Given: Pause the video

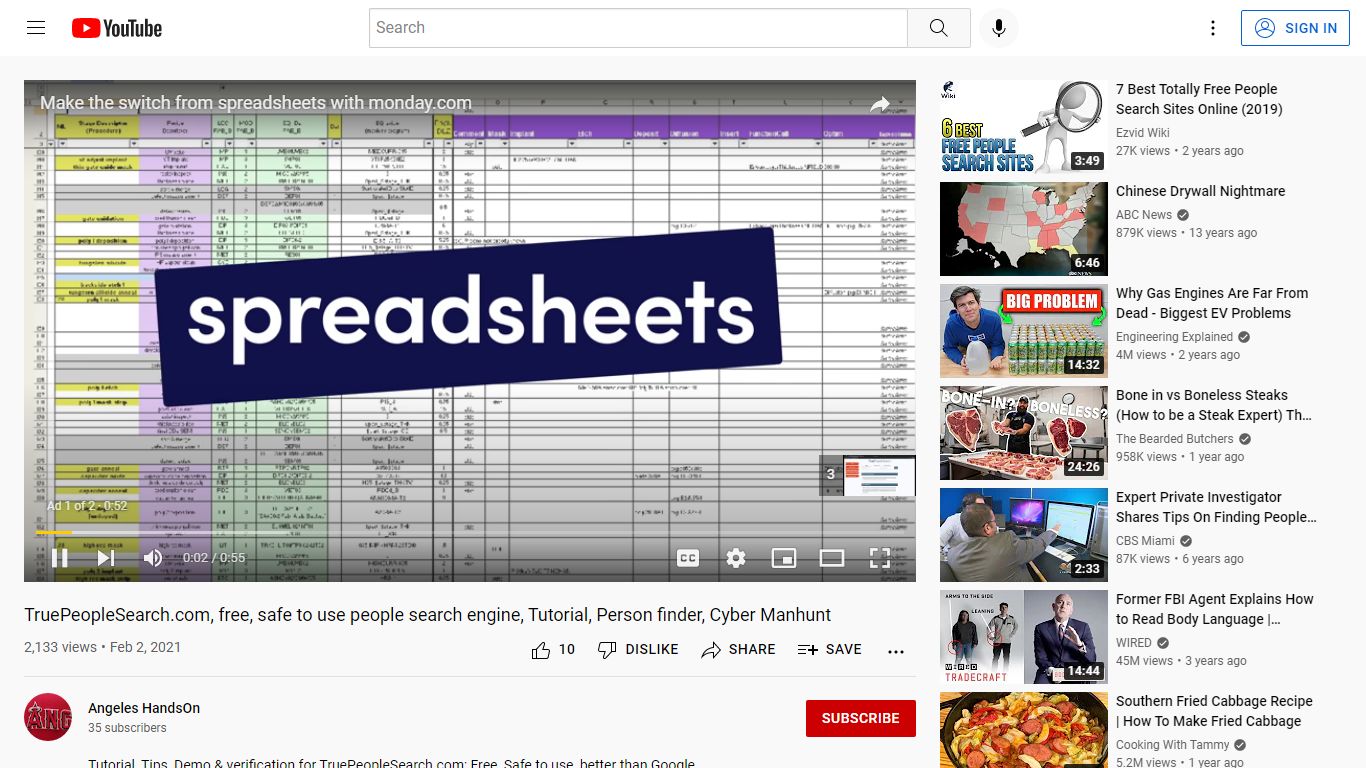Looking at the screenshot, I should pos(60,558).
